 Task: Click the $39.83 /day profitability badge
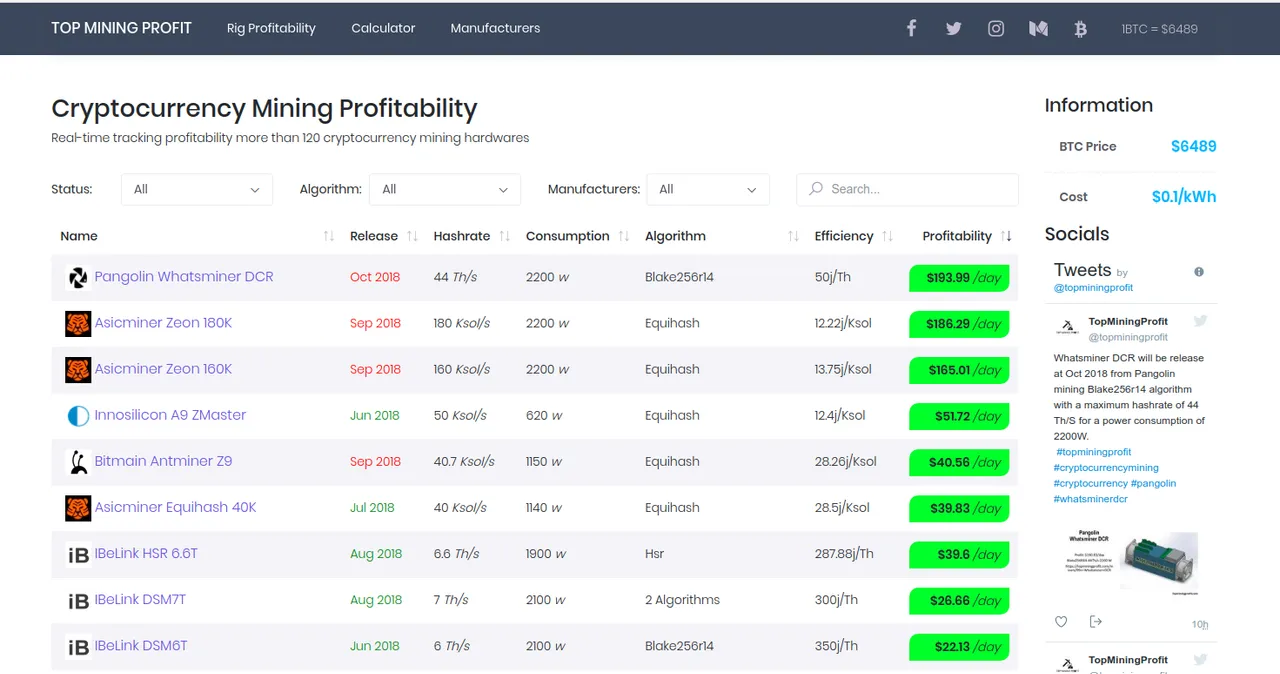[959, 508]
